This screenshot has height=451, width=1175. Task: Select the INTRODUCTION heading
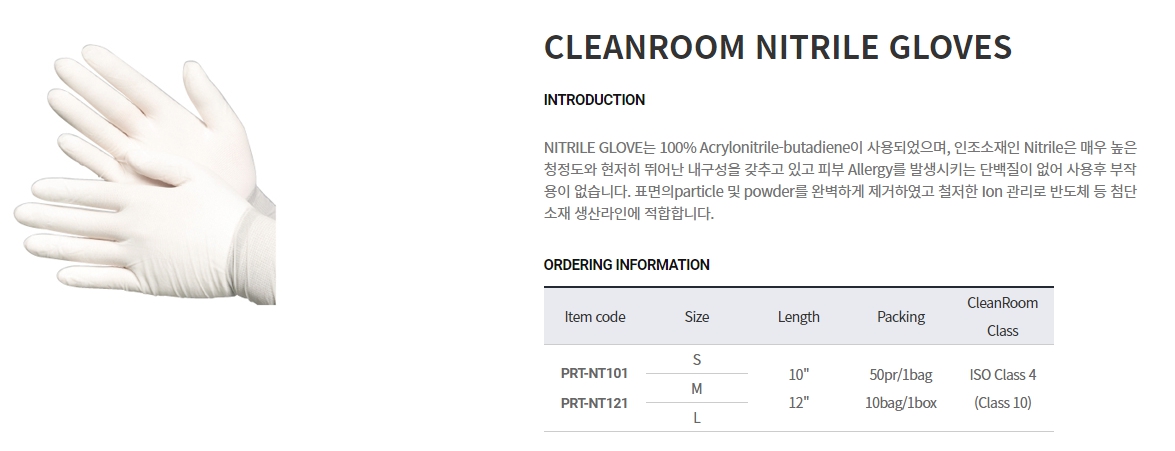tap(594, 100)
